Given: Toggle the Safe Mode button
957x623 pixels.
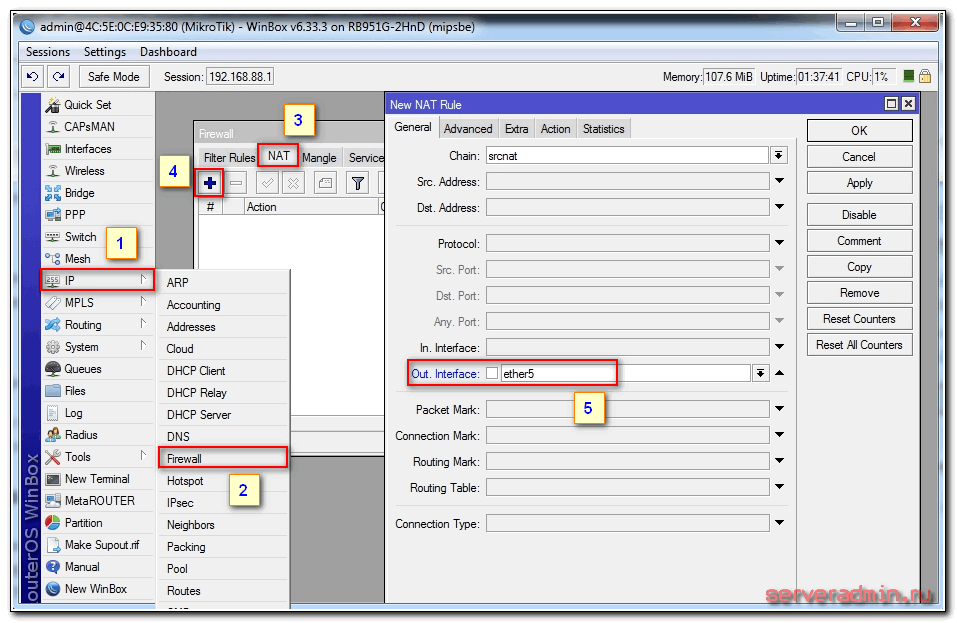Looking at the screenshot, I should pyautogui.click(x=113, y=77).
